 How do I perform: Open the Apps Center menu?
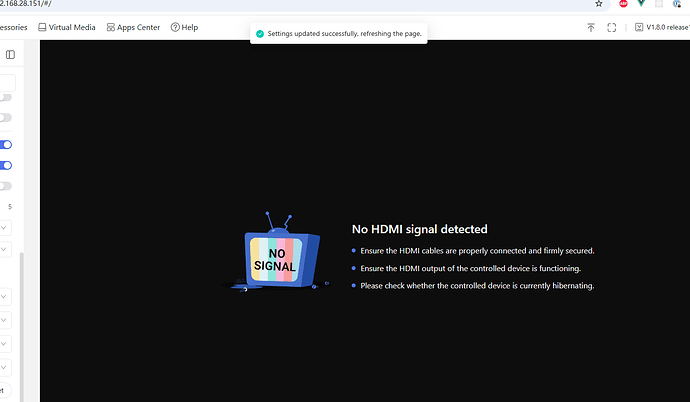coord(132,27)
